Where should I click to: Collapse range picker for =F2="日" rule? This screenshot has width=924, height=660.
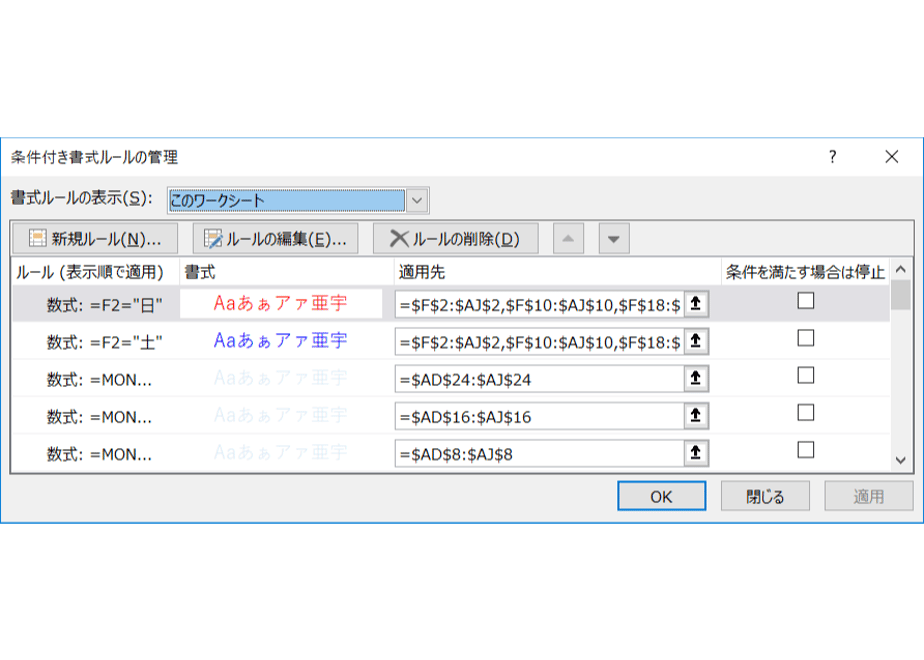point(696,304)
